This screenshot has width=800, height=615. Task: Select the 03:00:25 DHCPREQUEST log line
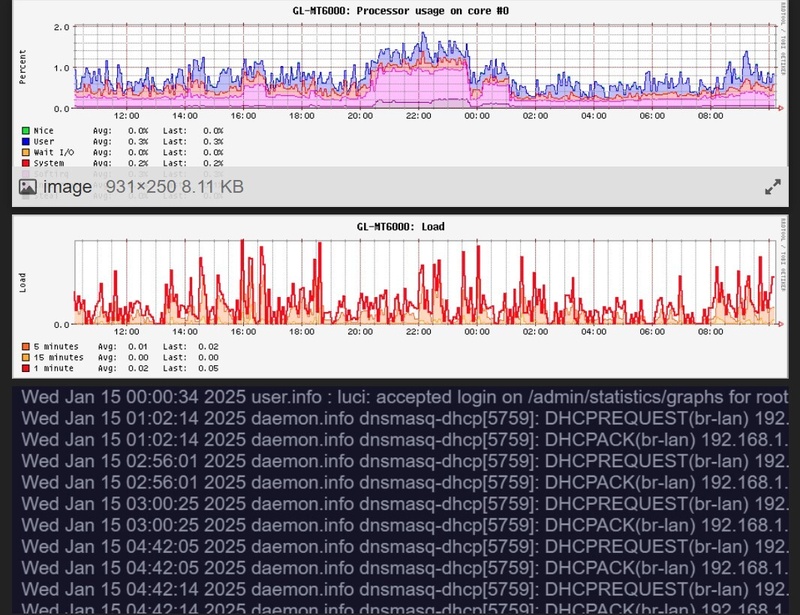click(x=405, y=504)
